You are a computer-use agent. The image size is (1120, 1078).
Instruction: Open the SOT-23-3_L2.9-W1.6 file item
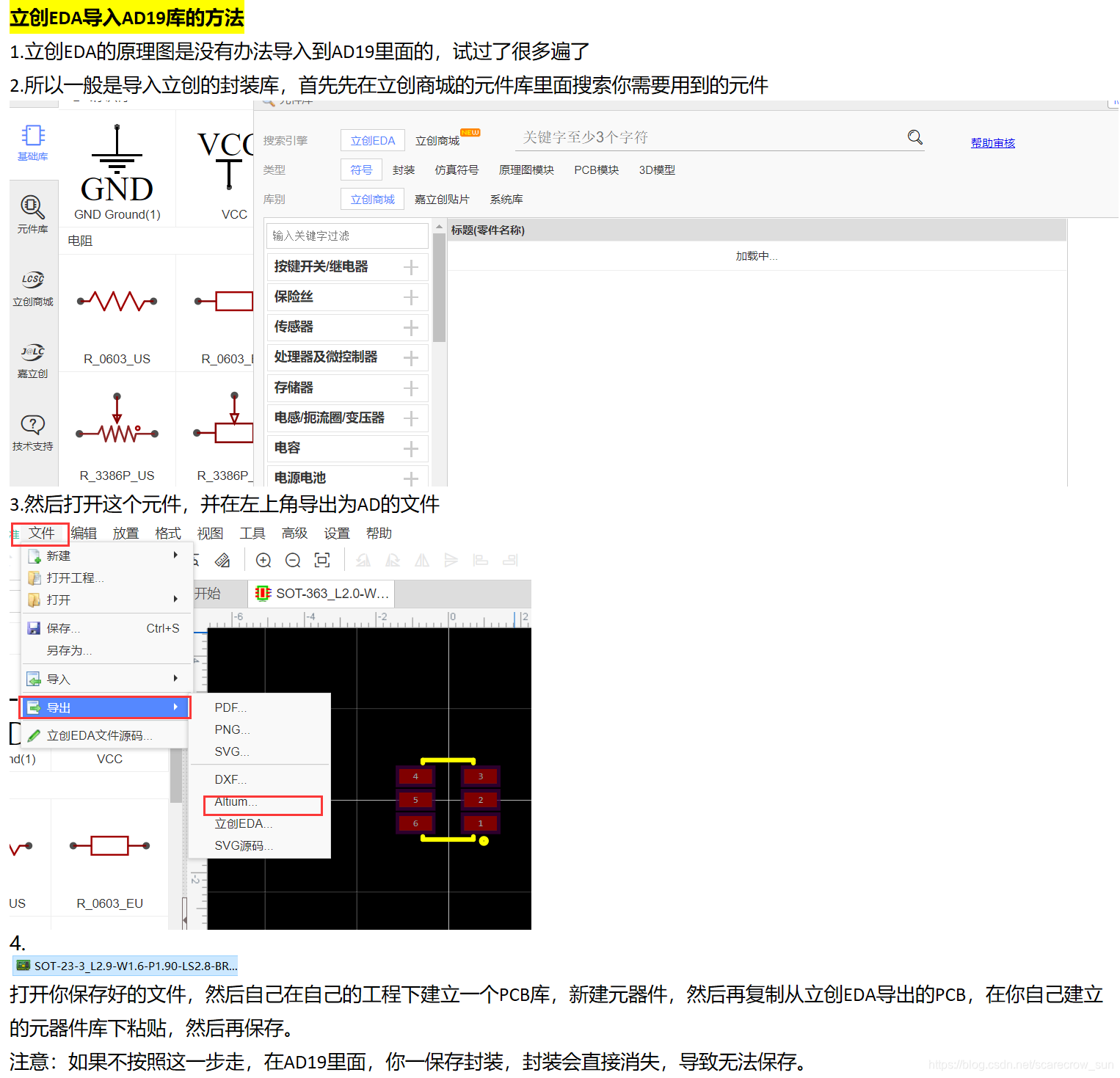tap(126, 966)
